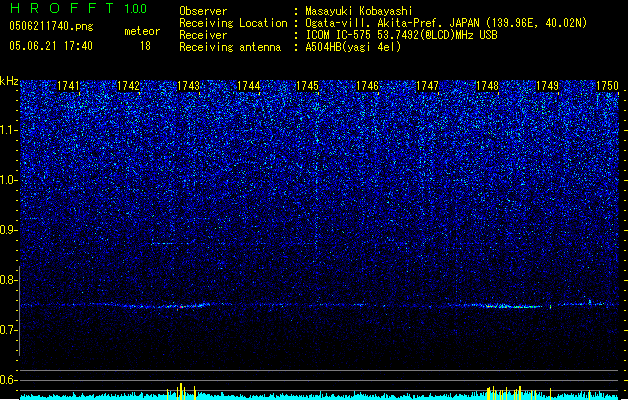Click the ICOM IC-575 receiver text

401,35
